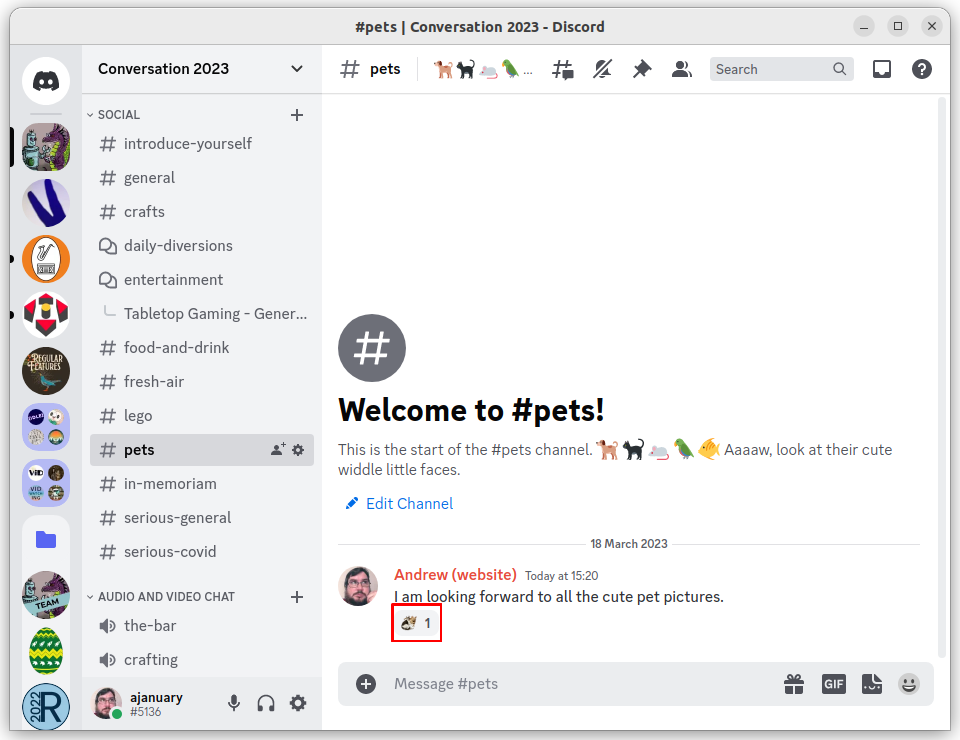Open the first server folder with four icons
The height and width of the screenshot is (740, 960).
pos(46,427)
